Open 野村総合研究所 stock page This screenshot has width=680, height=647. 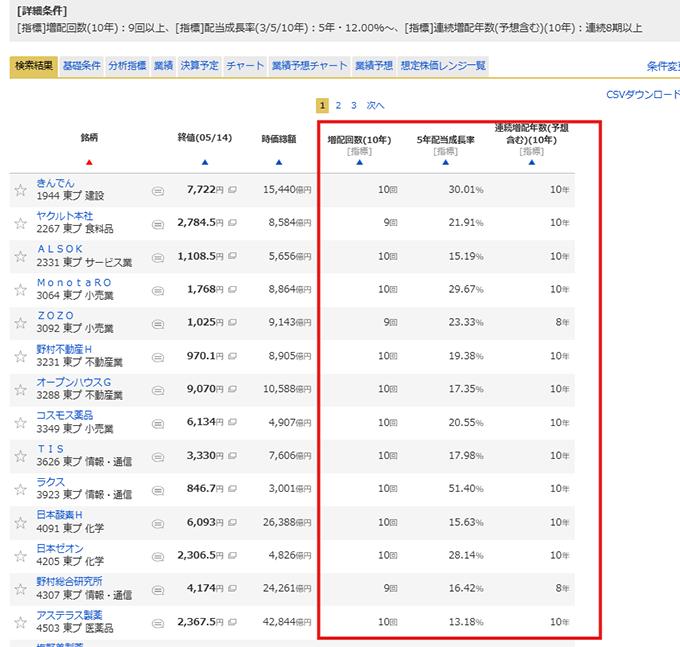69,582
